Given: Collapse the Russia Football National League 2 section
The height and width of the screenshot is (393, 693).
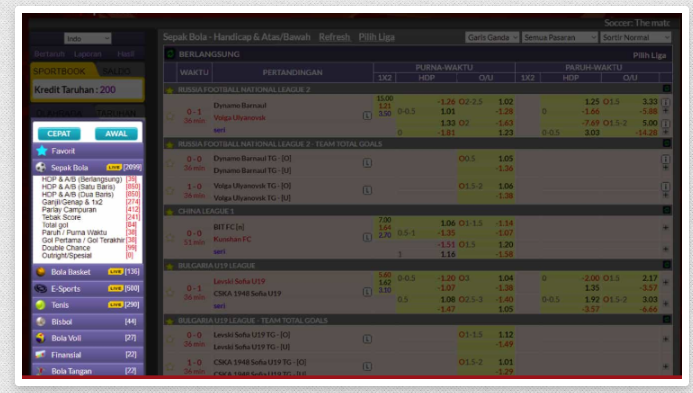Looking at the screenshot, I should pyautogui.click(x=666, y=89).
